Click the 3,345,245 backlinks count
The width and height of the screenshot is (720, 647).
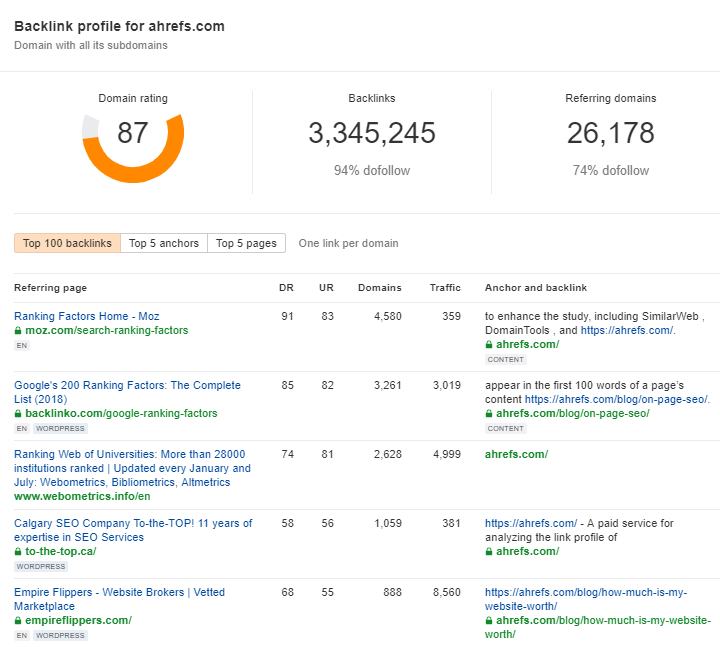pyautogui.click(x=372, y=133)
